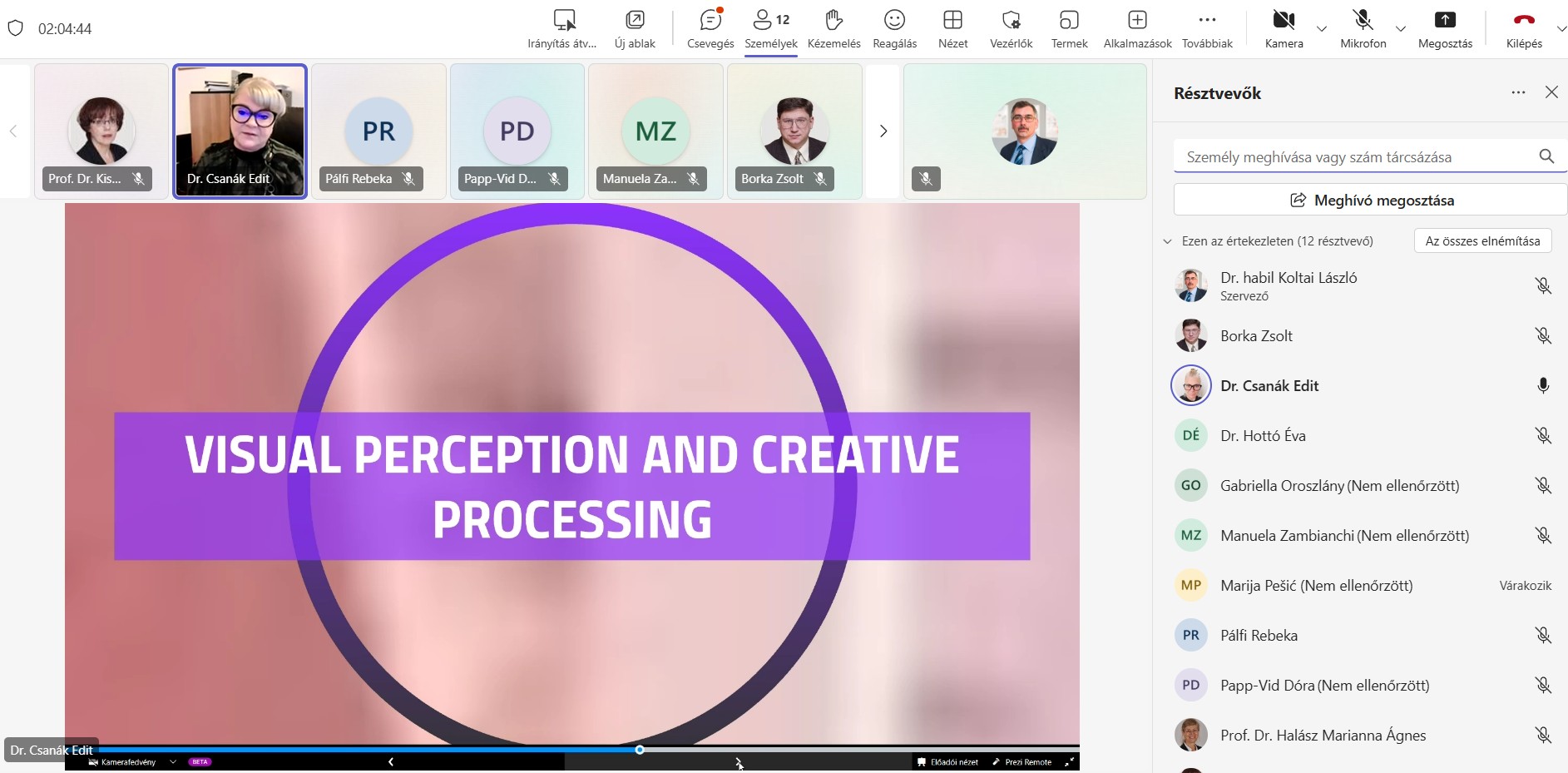Click the Megosztás share screen icon
Viewport: 1568px width, 773px height.
pos(1445,21)
